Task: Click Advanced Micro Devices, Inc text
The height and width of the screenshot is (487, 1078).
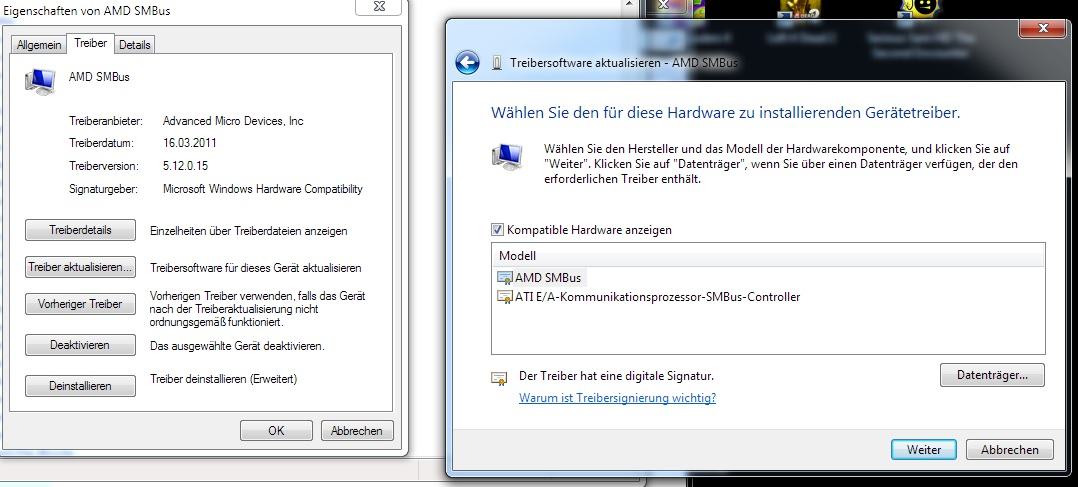Action: pyautogui.click(x=233, y=121)
